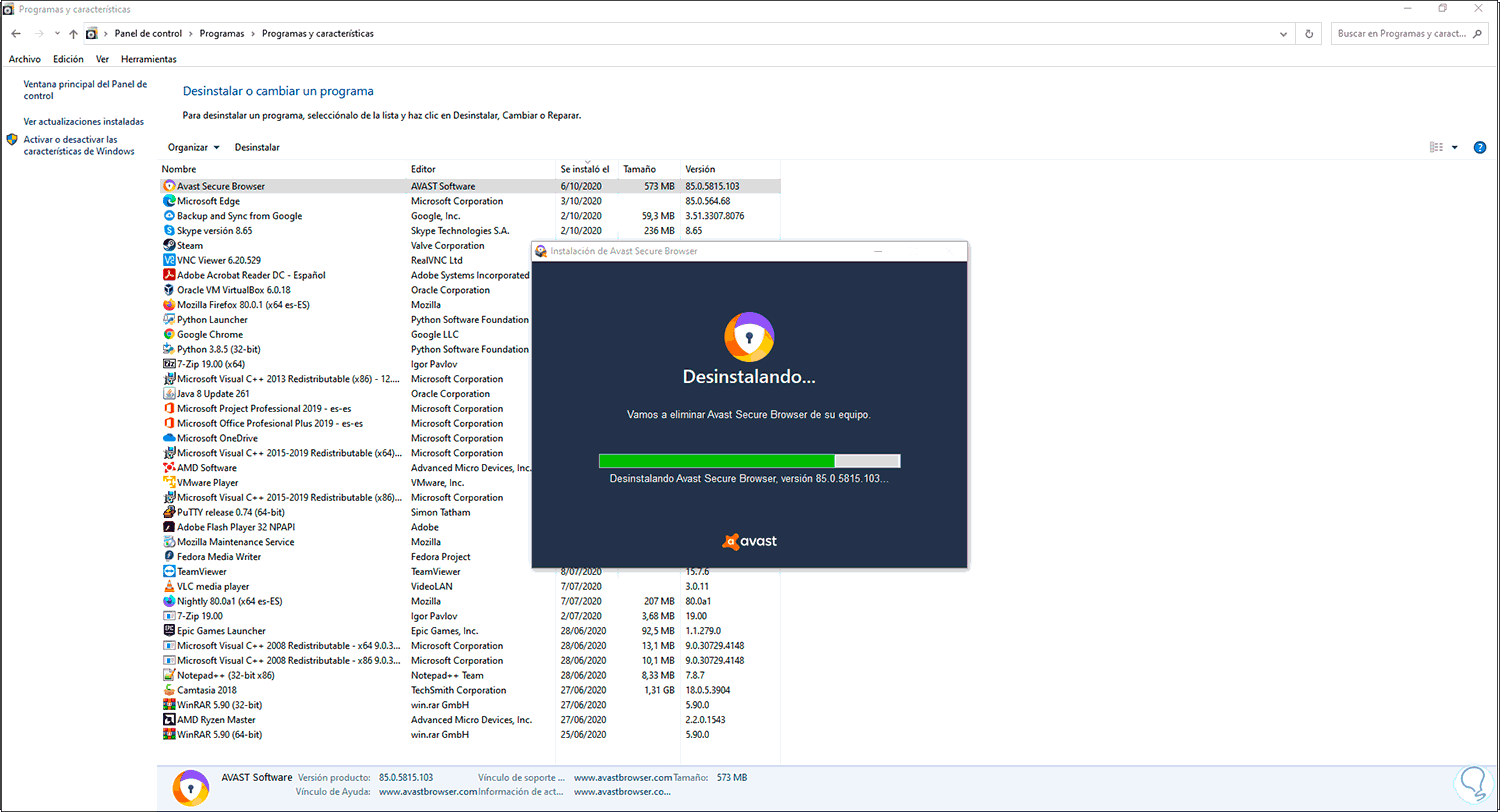The height and width of the screenshot is (812, 1500).
Task: Click inside the search field Buscar en Programas
Action: pyautogui.click(x=1400, y=33)
